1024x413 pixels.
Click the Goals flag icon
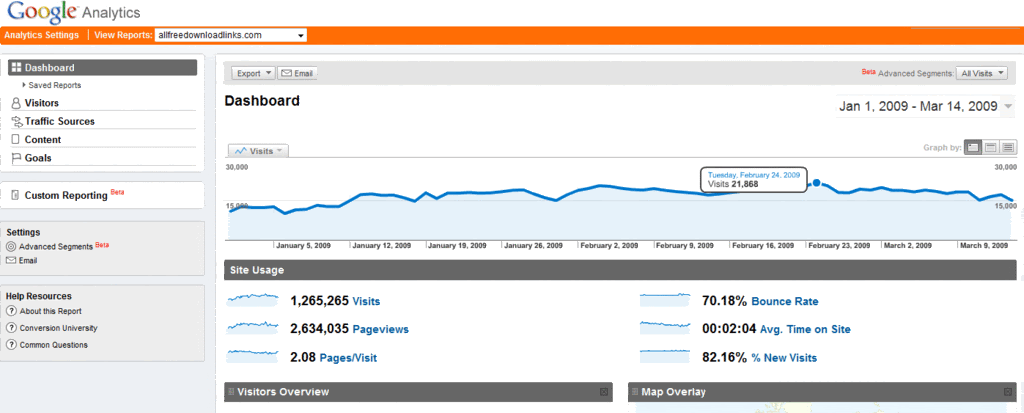point(17,158)
